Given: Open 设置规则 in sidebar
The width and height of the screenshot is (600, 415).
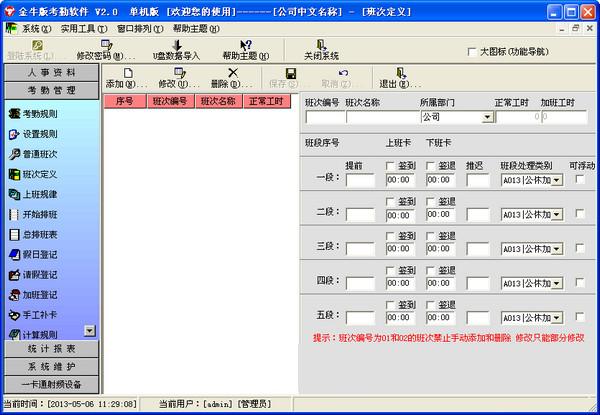Looking at the screenshot, I should [x=33, y=134].
